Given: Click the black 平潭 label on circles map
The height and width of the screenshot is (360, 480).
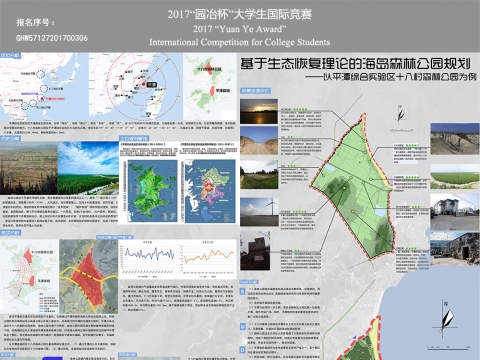Looking at the screenshot, I should pos(152,85).
